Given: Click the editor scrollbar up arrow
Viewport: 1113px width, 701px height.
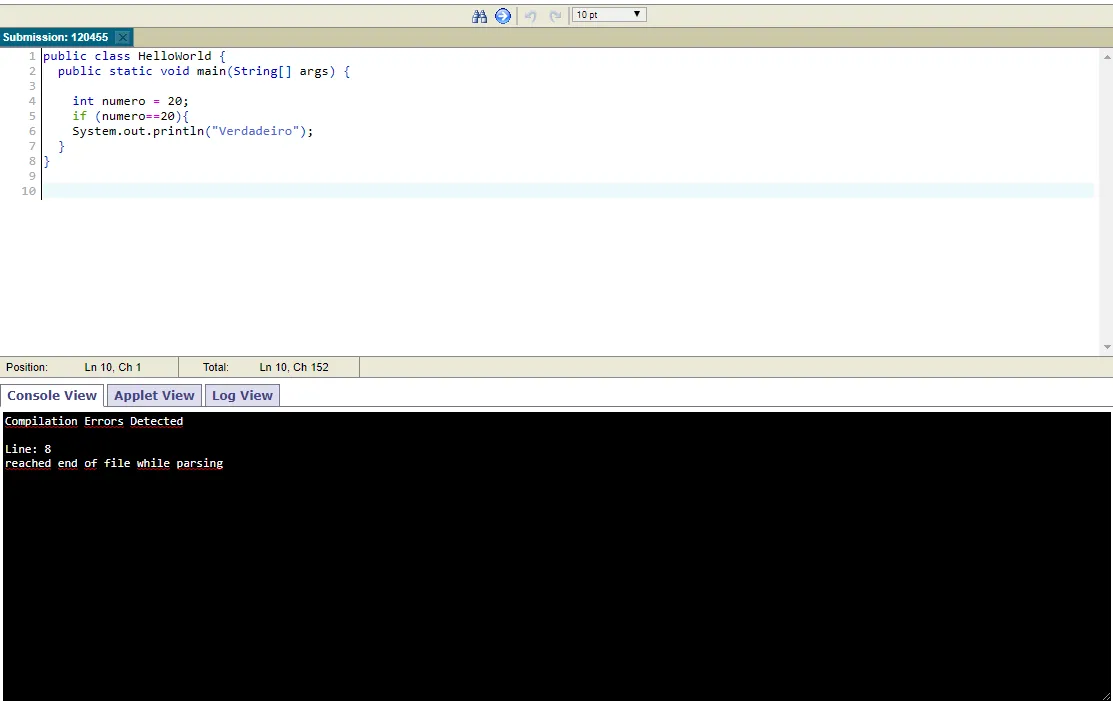Looking at the screenshot, I should (x=1107, y=56).
